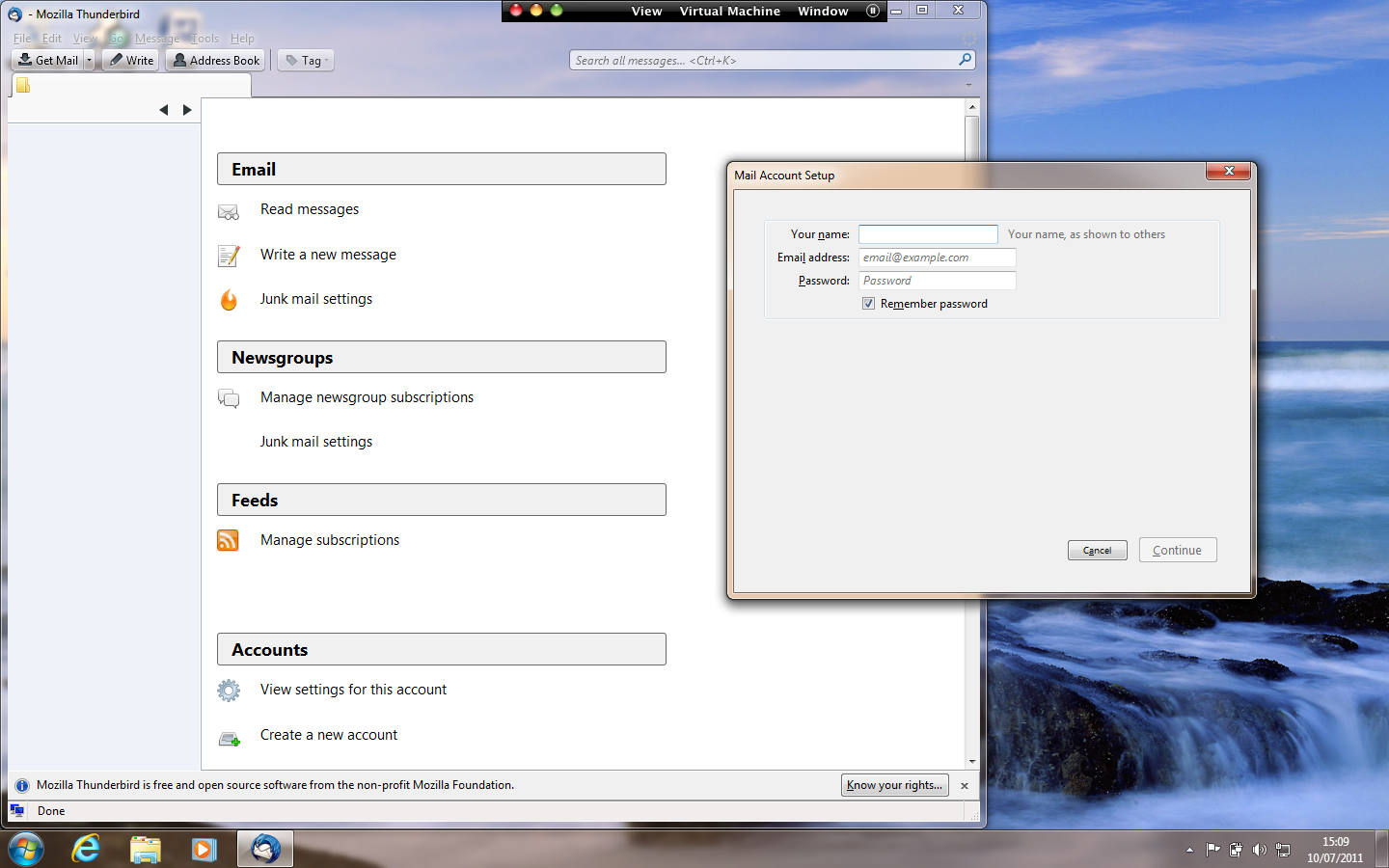Click the Write a new message icon
Image resolution: width=1389 pixels, height=868 pixels.
(x=229, y=256)
